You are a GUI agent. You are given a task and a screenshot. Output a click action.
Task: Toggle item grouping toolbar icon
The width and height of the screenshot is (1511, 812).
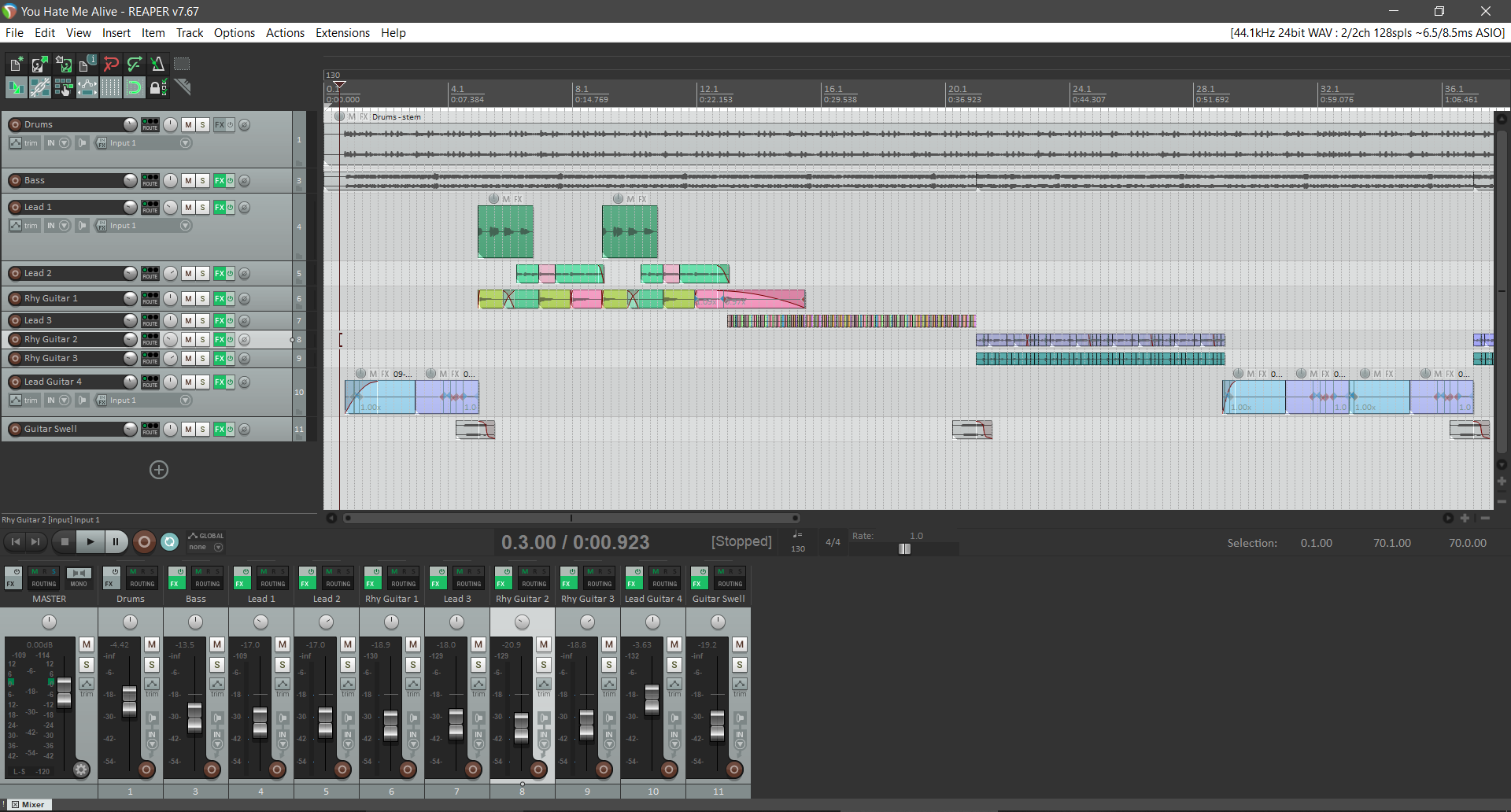pos(39,87)
